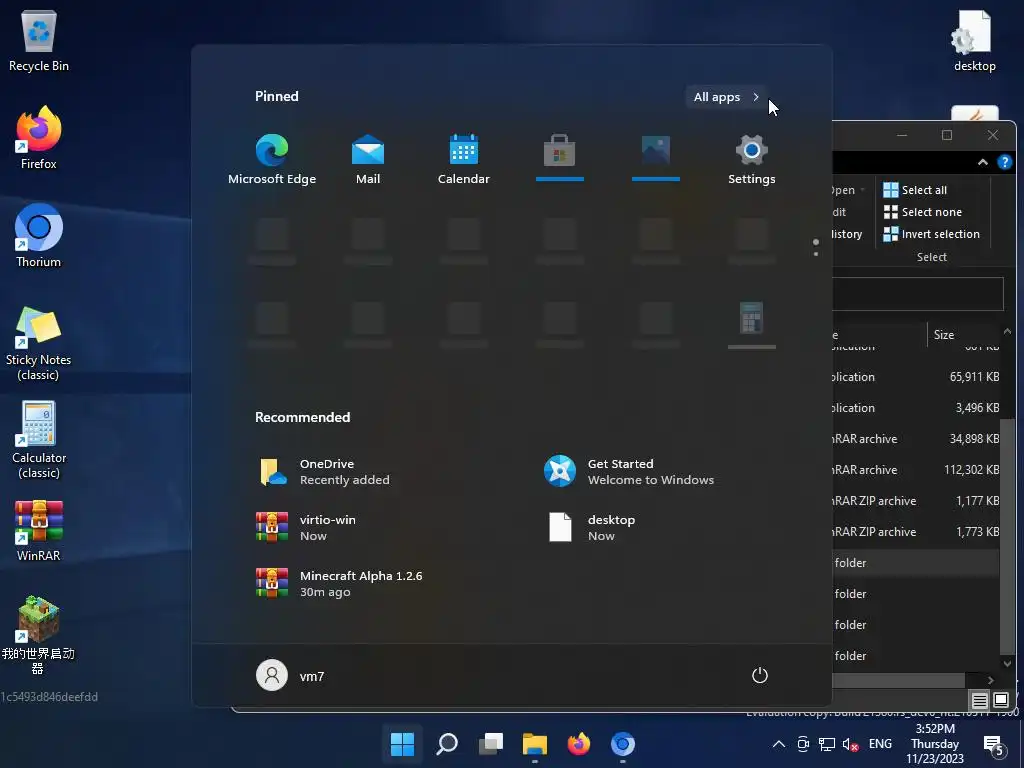The height and width of the screenshot is (768, 1024).
Task: Select WinRAR desktop shortcut
Action: pos(39,530)
